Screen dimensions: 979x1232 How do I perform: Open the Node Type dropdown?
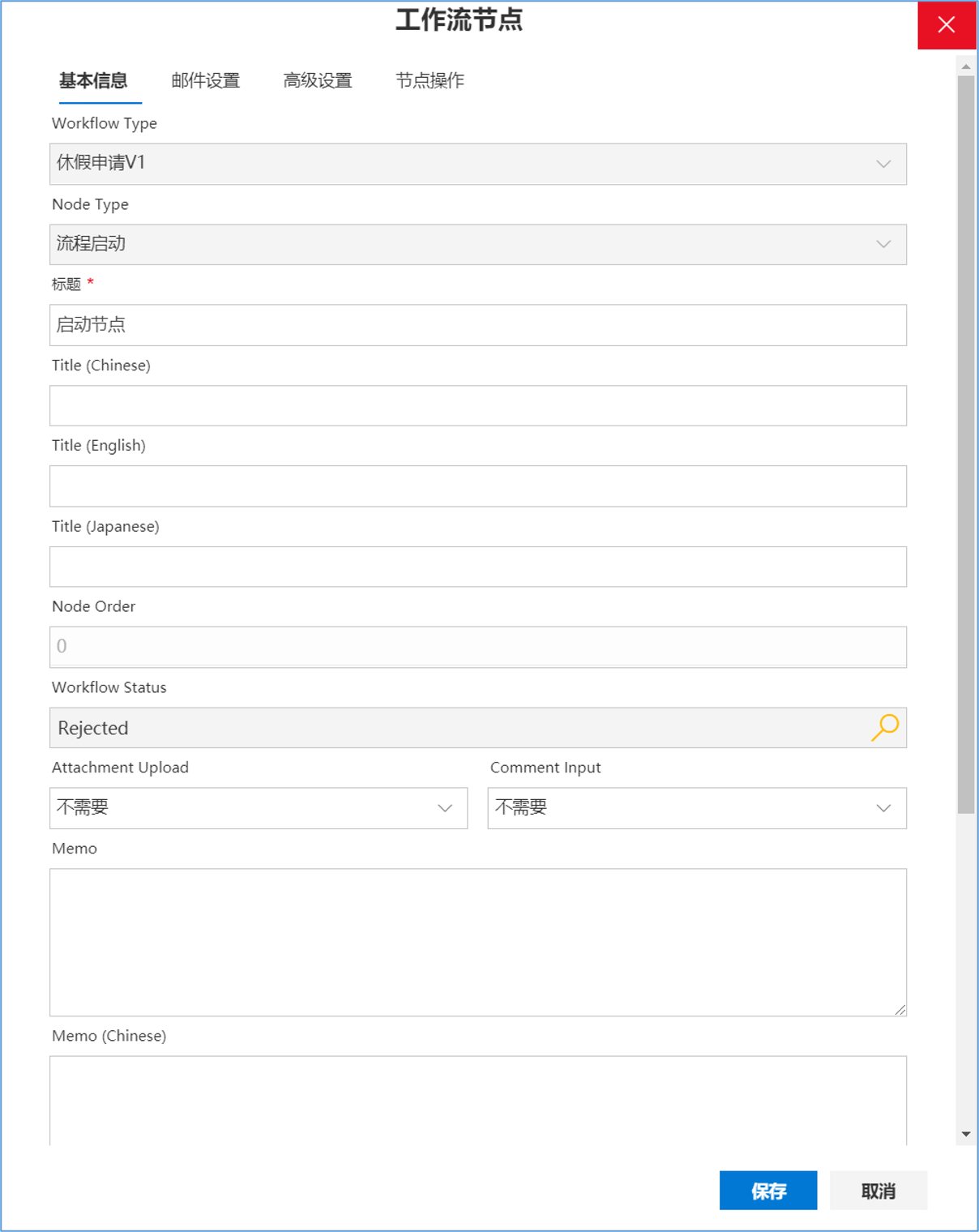pos(478,244)
